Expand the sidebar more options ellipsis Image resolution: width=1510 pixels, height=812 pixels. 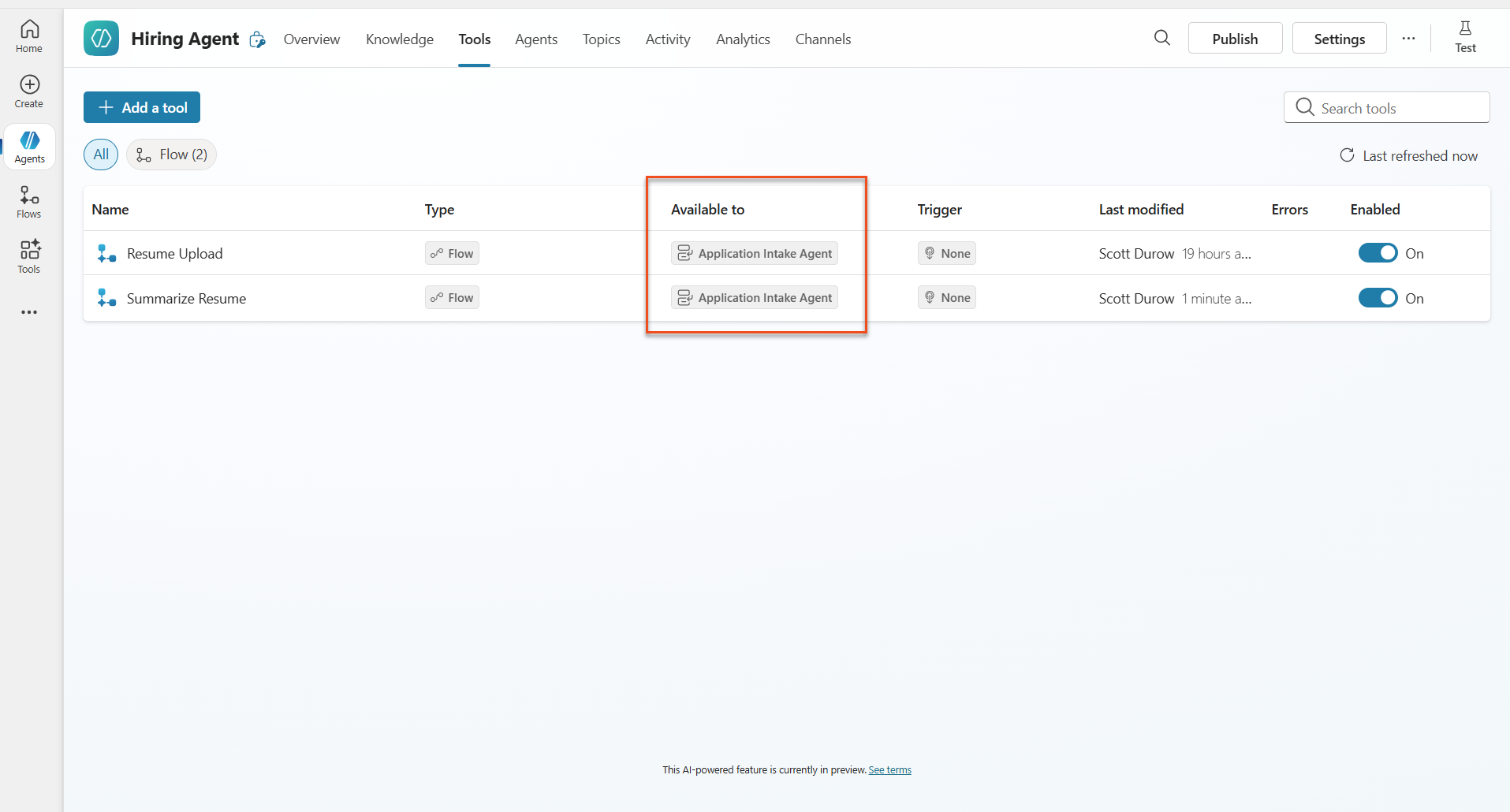pyautogui.click(x=29, y=312)
